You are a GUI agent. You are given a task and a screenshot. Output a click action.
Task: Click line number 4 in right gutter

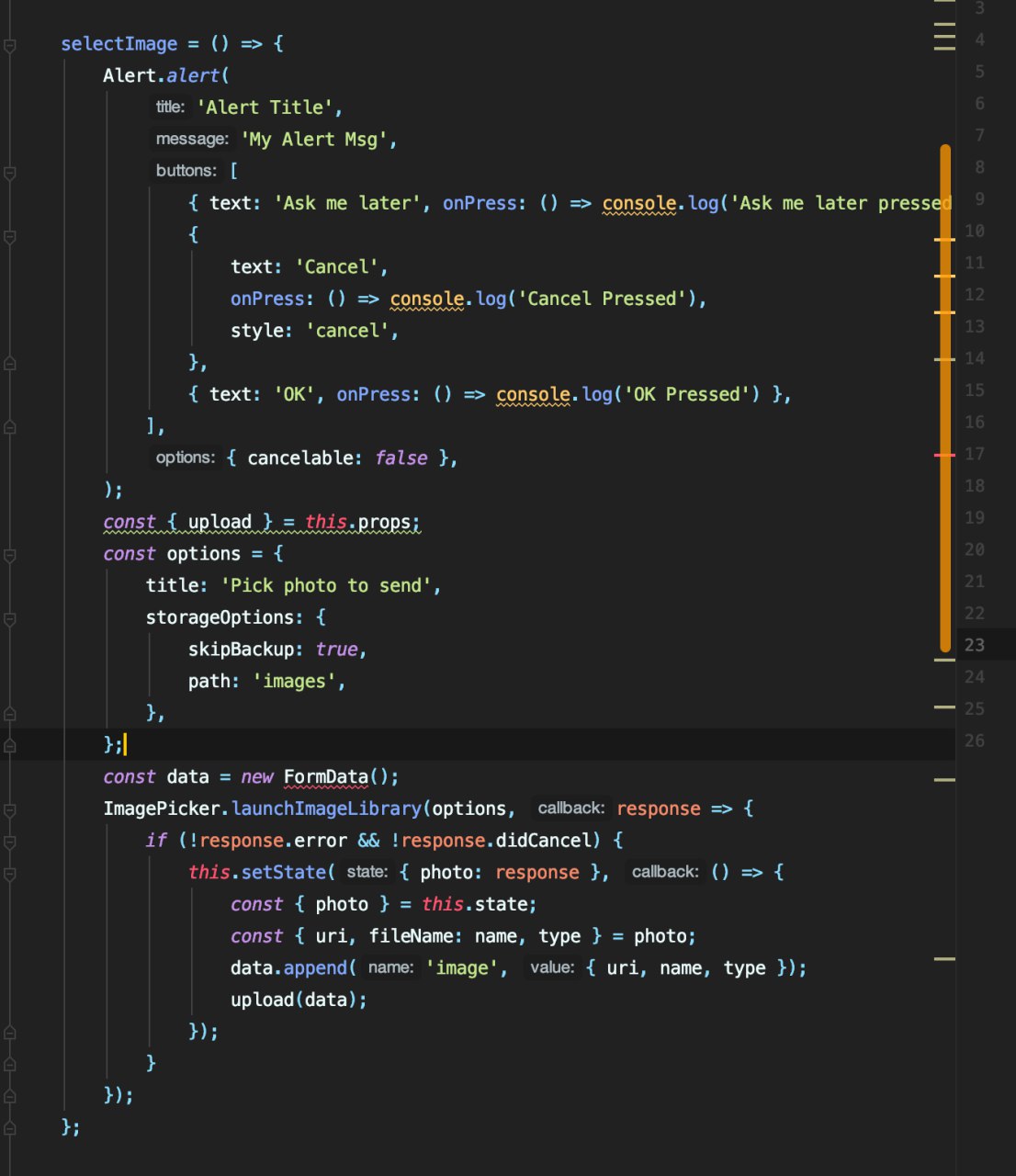pos(980,40)
